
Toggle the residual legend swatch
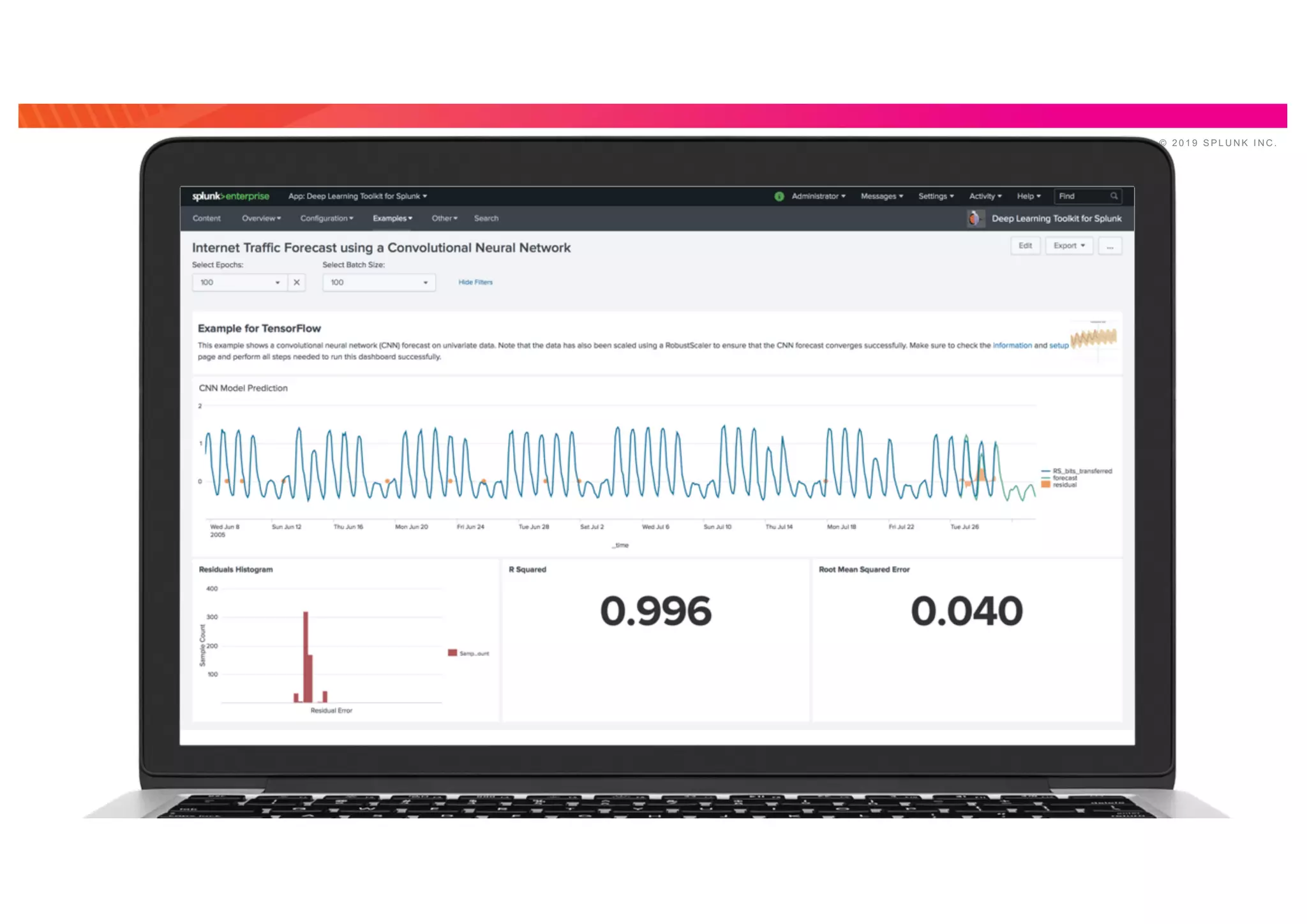(1045, 485)
